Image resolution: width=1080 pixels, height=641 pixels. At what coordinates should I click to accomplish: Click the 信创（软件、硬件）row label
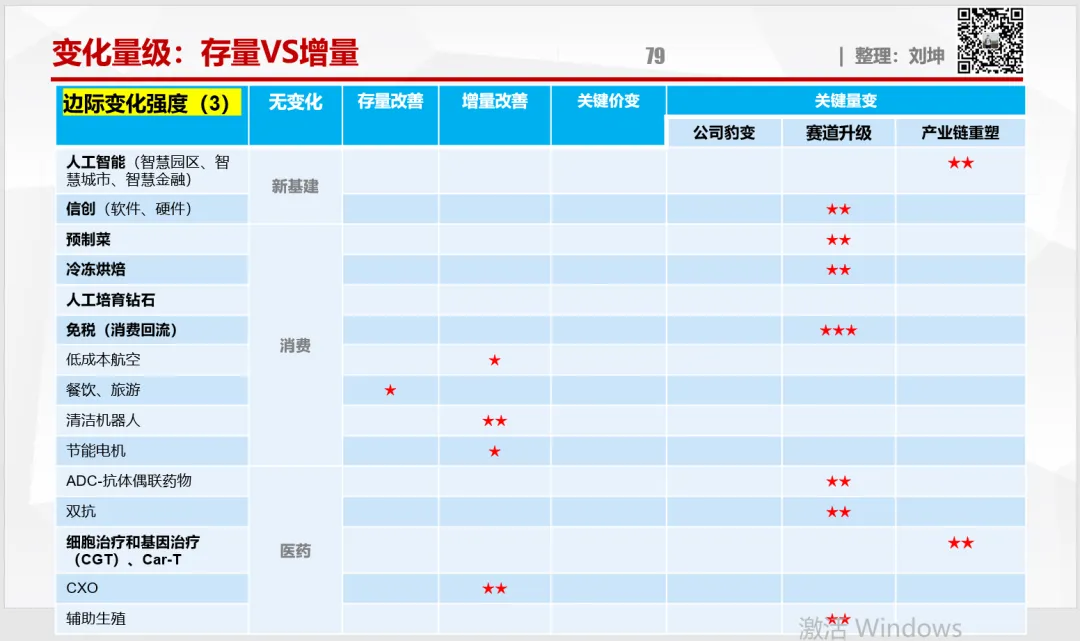point(129,209)
